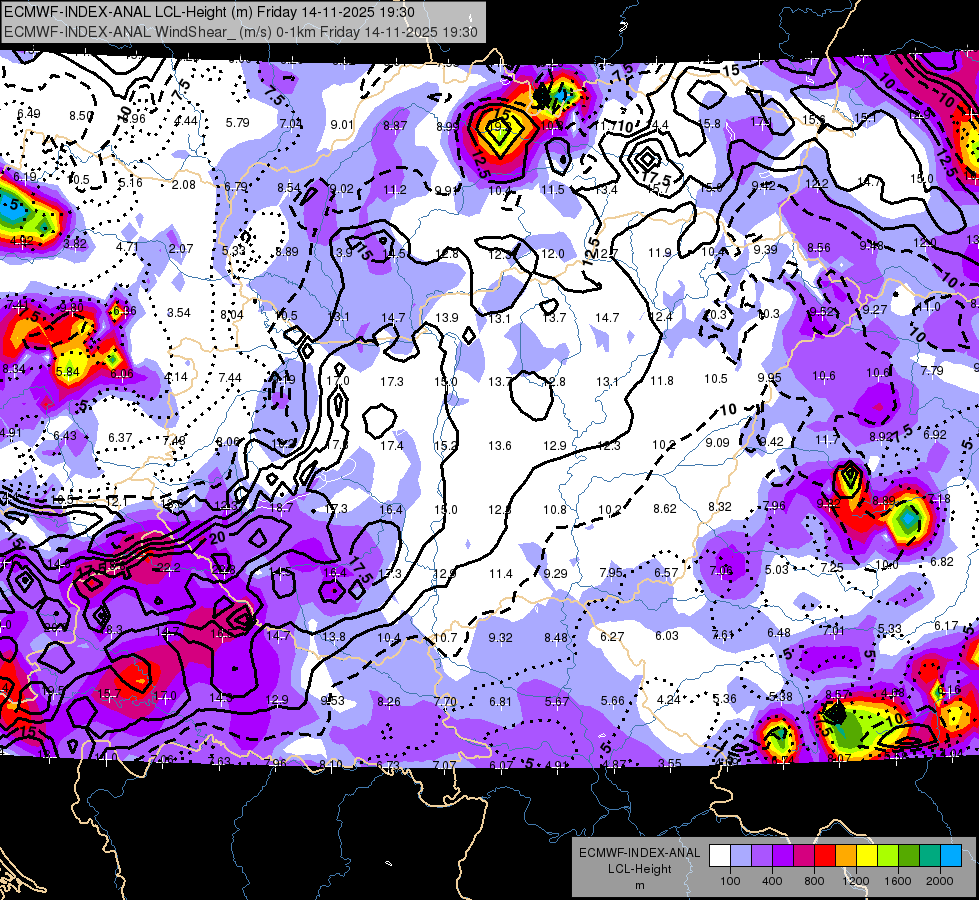The height and width of the screenshot is (900, 979).
Task: Click the wind shear value '11.4'
Action: point(501,573)
